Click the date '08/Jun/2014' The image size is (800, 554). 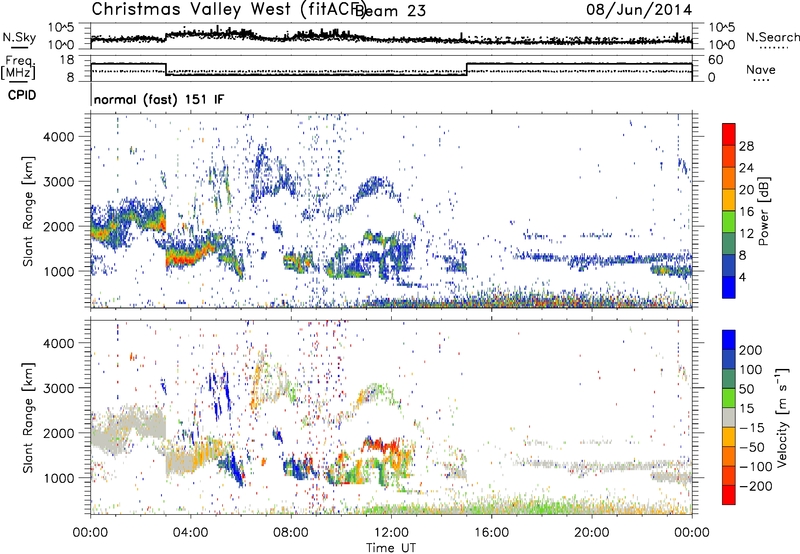(x=639, y=9)
